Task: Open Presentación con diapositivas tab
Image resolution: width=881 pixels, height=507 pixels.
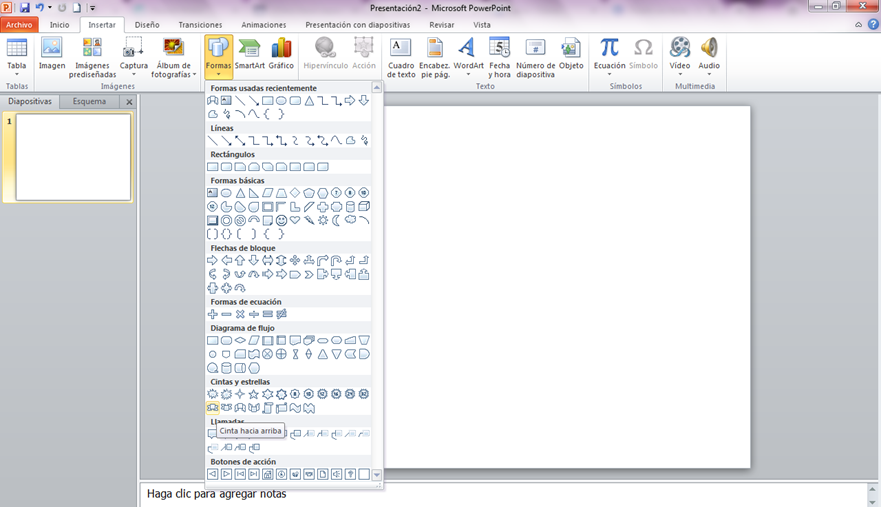Action: tap(357, 25)
